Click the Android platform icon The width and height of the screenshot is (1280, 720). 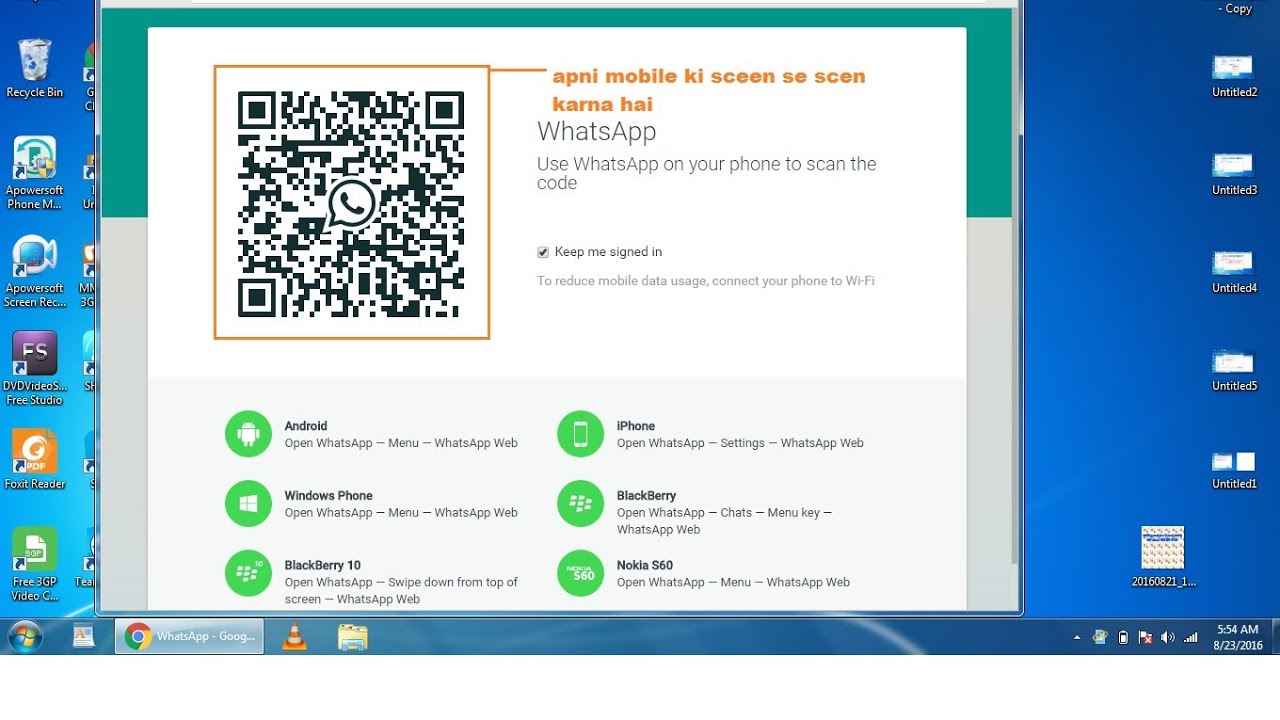click(x=248, y=434)
